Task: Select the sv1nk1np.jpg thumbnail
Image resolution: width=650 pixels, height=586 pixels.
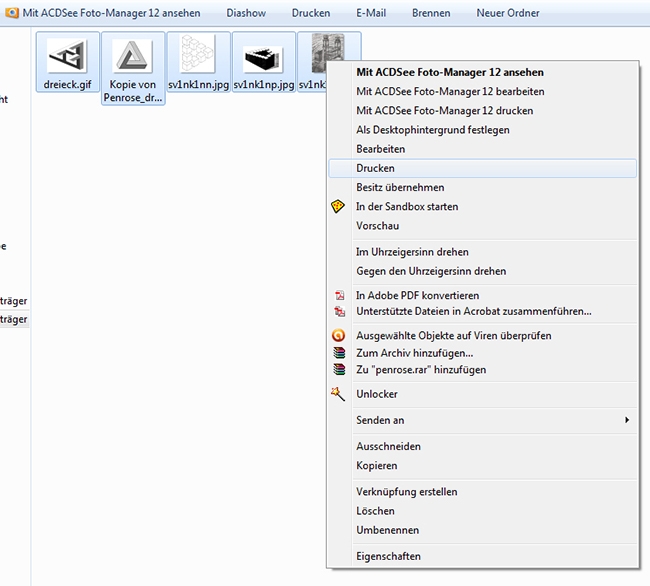Action: click(x=264, y=59)
